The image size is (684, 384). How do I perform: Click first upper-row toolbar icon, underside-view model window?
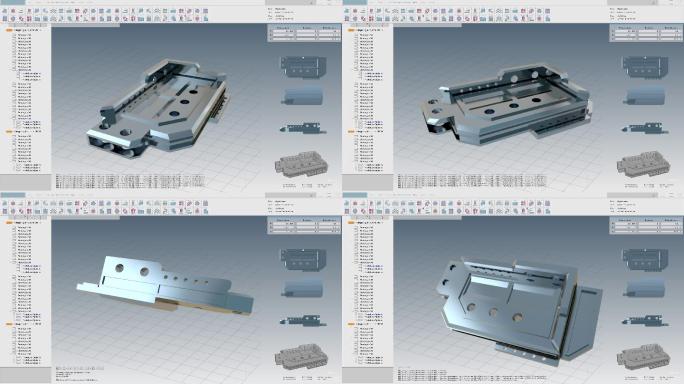[347, 203]
